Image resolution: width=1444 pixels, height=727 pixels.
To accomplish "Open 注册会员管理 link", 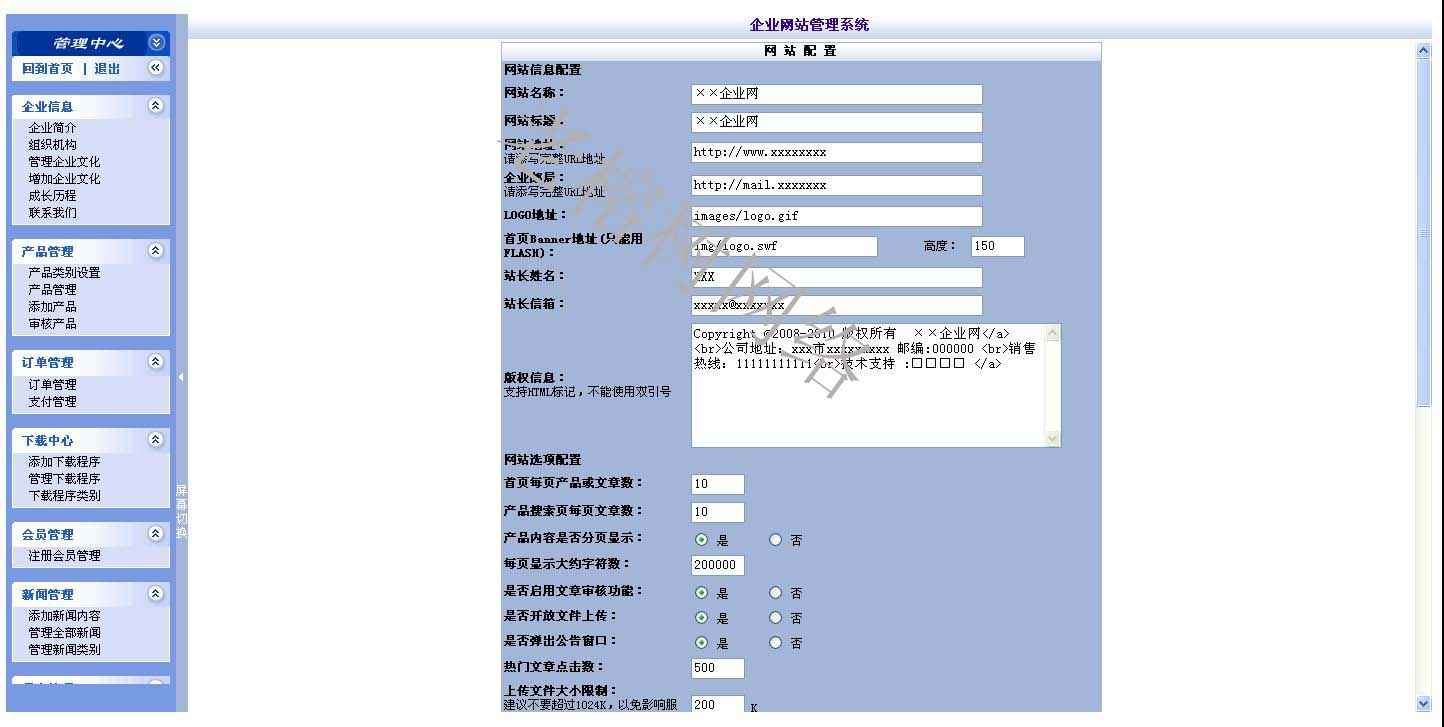I will click(64, 556).
